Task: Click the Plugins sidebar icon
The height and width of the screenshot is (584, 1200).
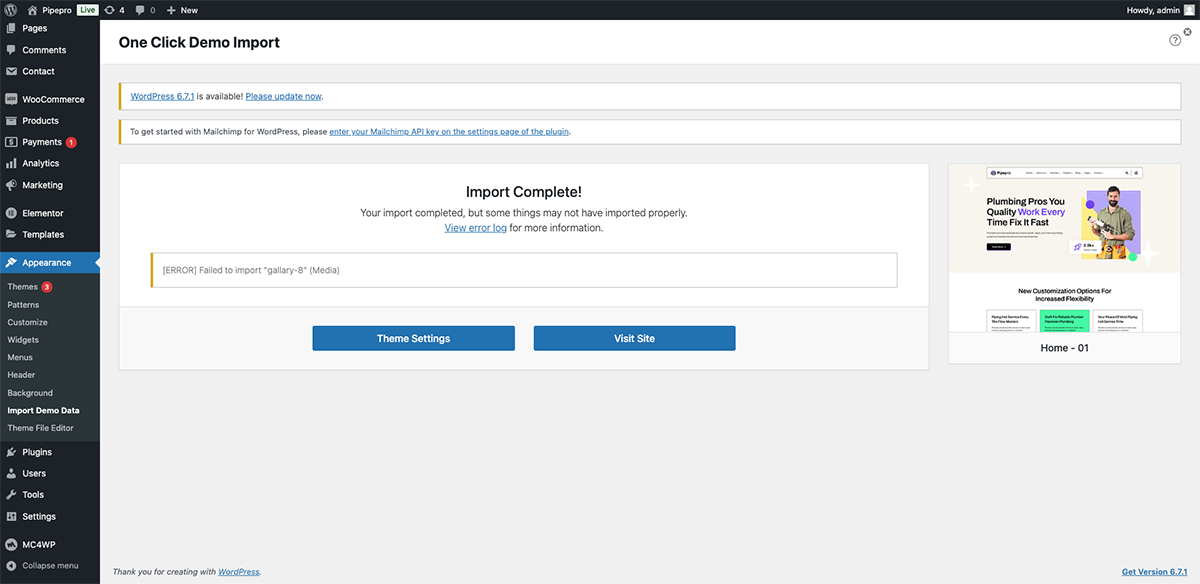Action: 11,452
